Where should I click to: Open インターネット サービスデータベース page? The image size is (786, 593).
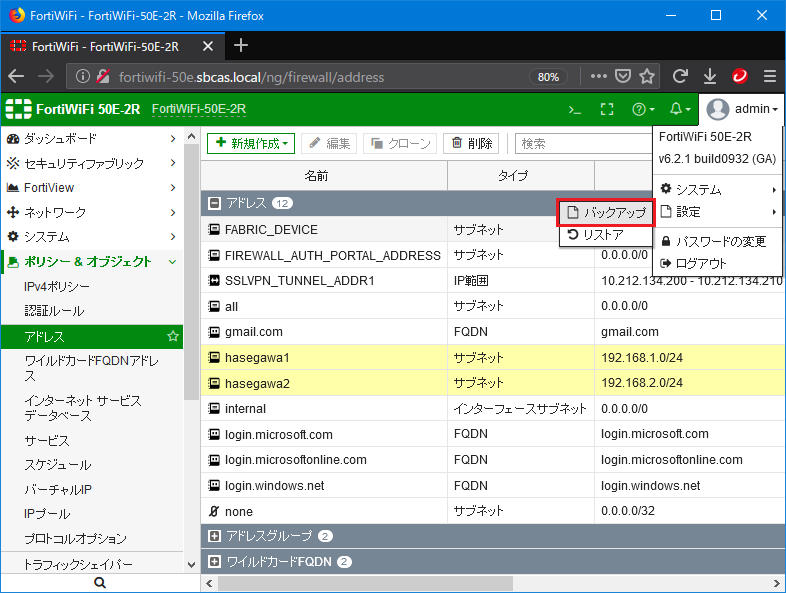pos(92,408)
